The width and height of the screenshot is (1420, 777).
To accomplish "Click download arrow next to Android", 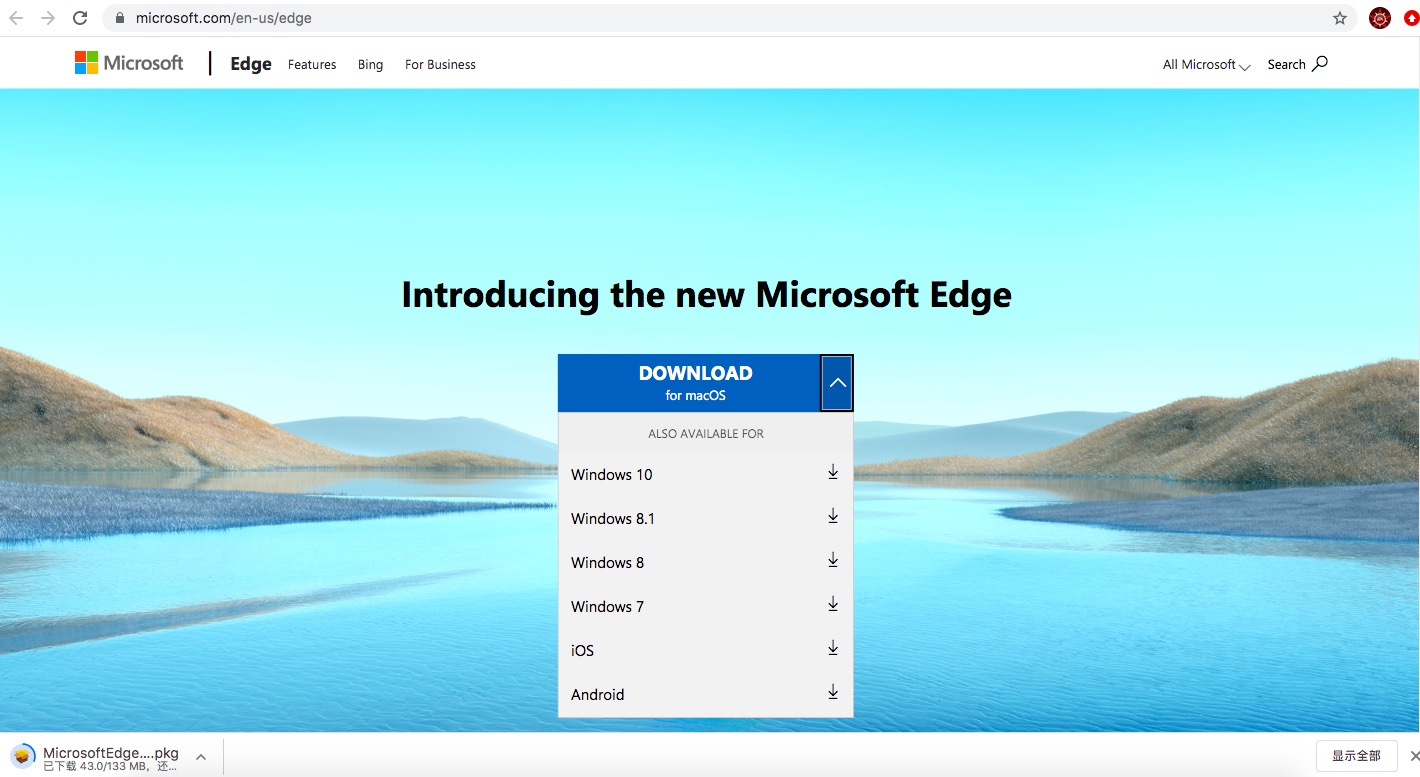I will [x=833, y=693].
